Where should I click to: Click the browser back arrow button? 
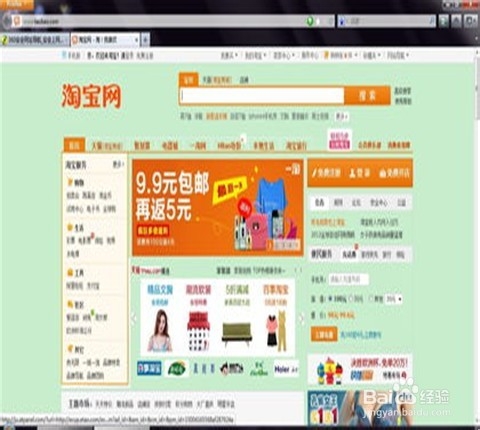click(6, 21)
